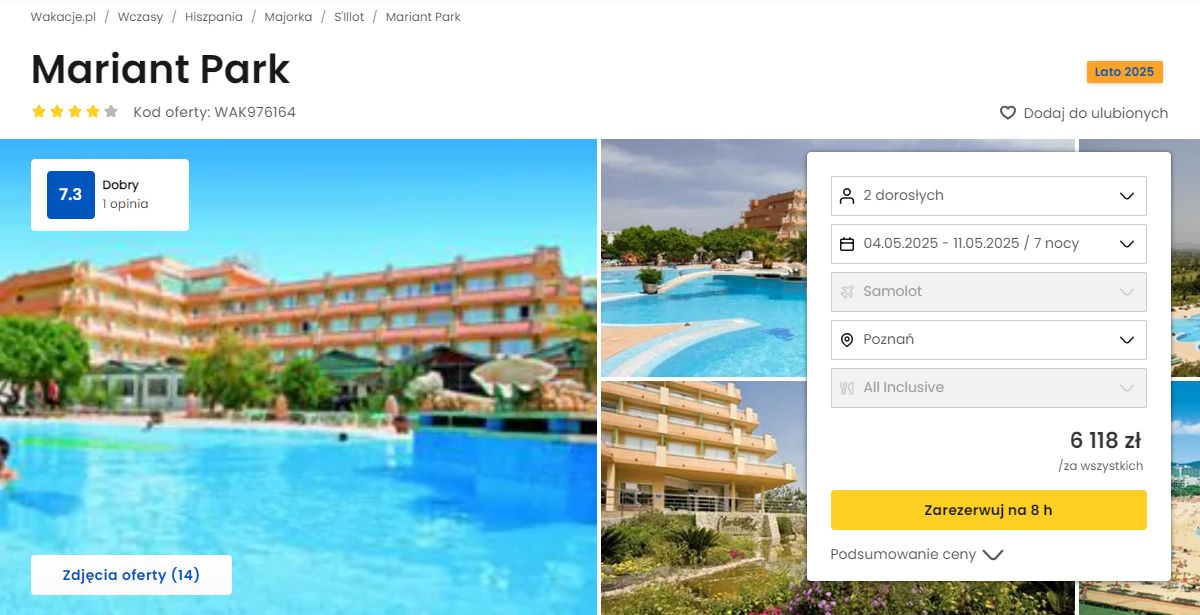Click Zarezerwuj na 8 h button
1200x615 pixels.
click(988, 510)
